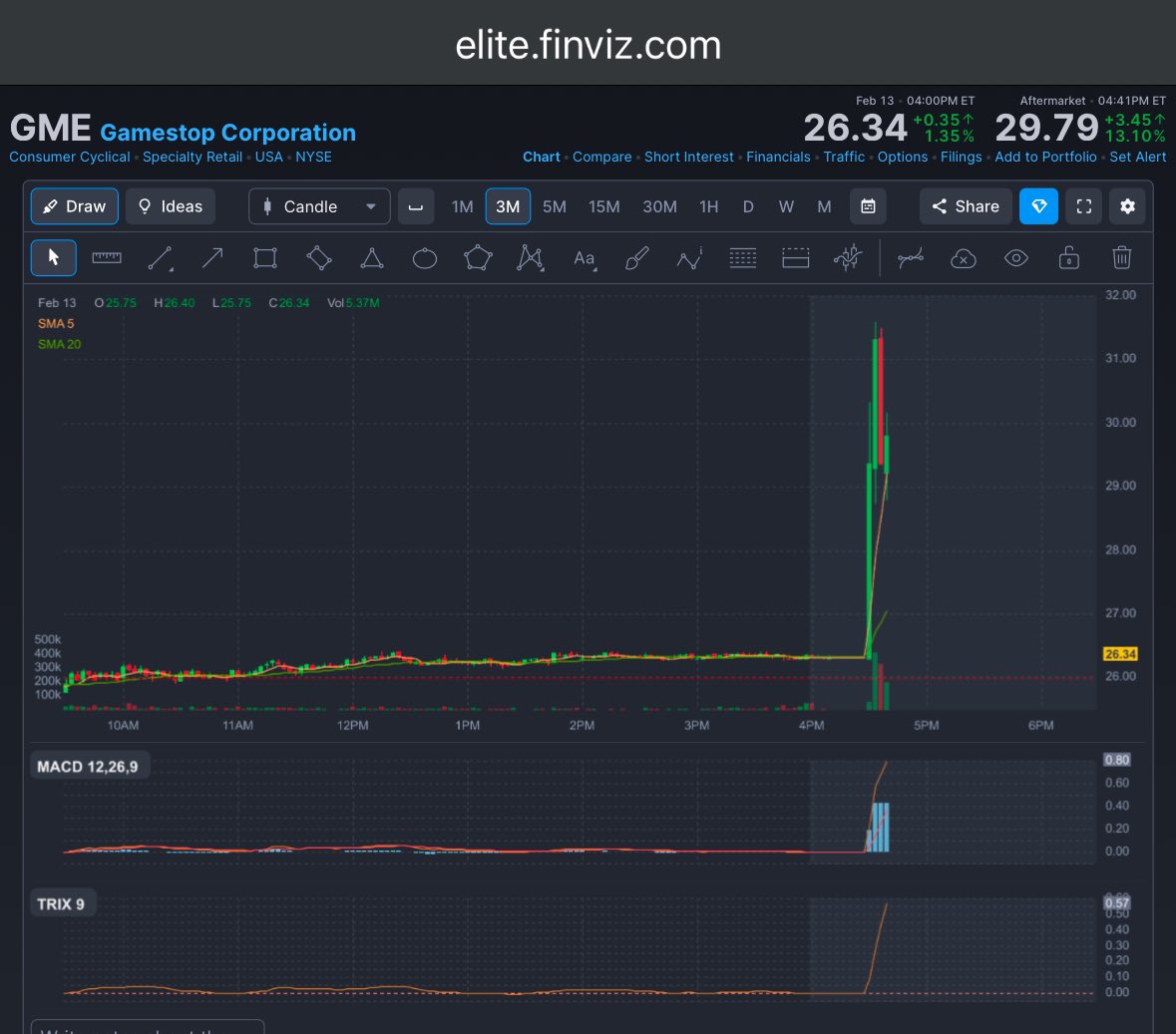Image resolution: width=1176 pixels, height=1034 pixels.
Task: Select the ruler measure tool
Action: (107, 258)
